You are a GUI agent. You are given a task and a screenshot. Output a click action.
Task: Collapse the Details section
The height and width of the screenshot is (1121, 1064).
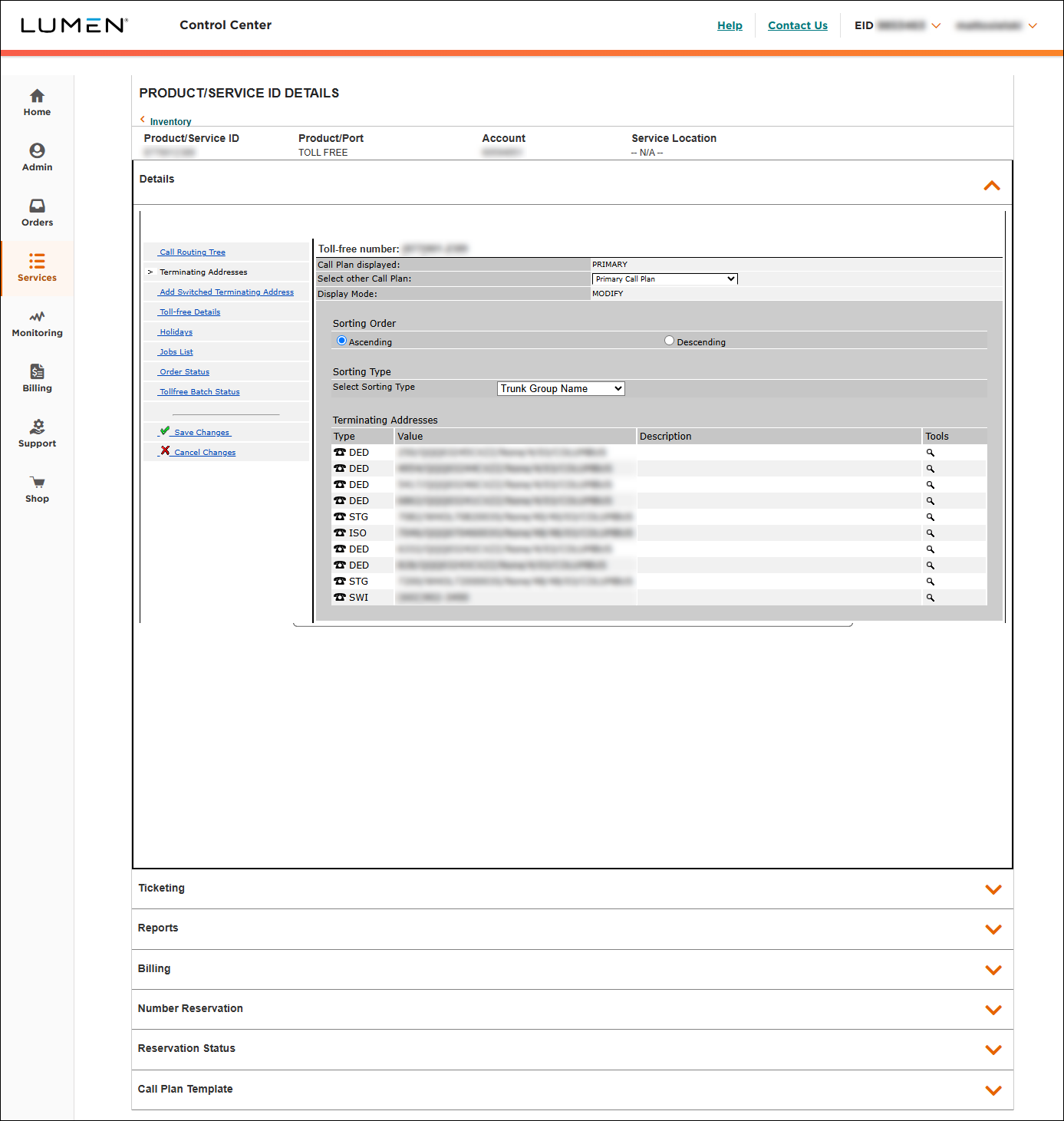click(991, 185)
